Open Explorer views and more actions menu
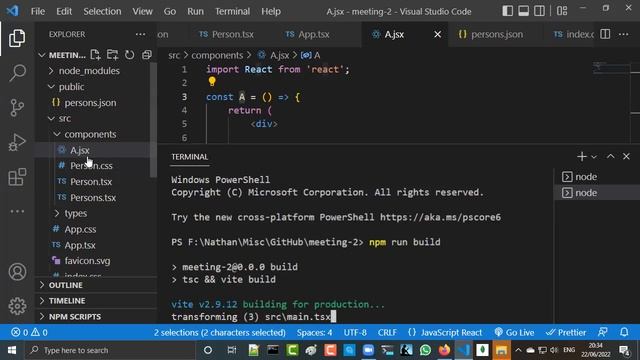This screenshot has width=640, height=360. coord(140,34)
